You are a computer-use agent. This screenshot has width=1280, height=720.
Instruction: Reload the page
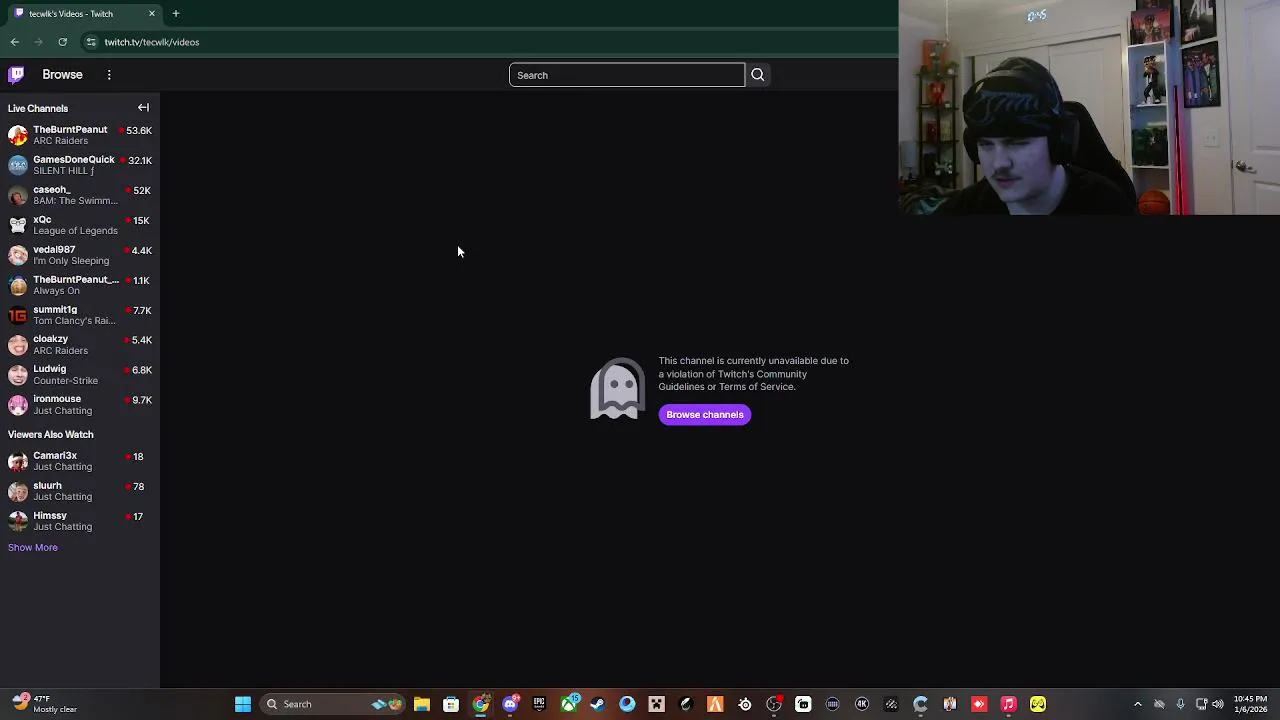62,42
